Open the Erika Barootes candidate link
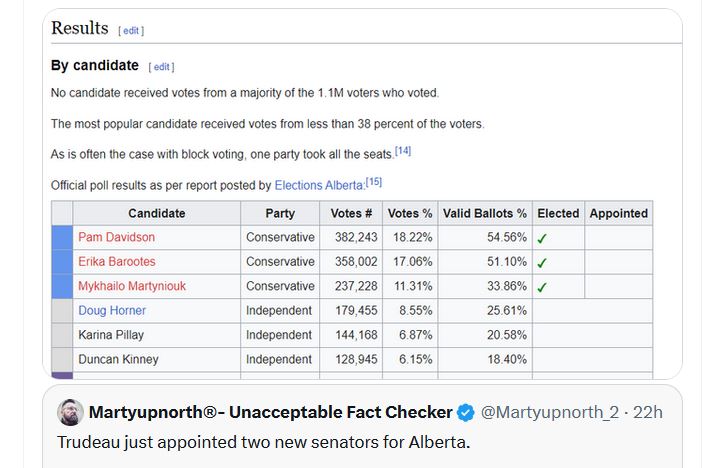720x468 pixels. click(x=117, y=262)
